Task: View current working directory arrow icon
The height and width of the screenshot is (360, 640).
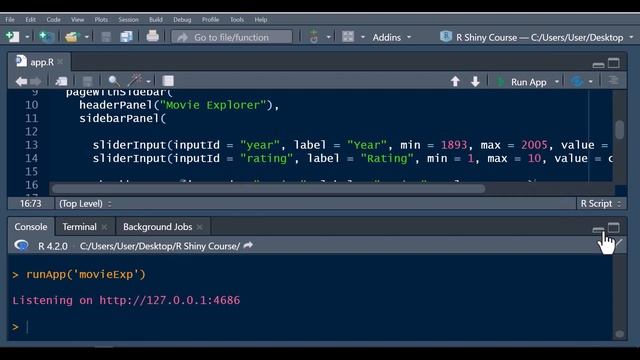Action: pyautogui.click(x=248, y=246)
